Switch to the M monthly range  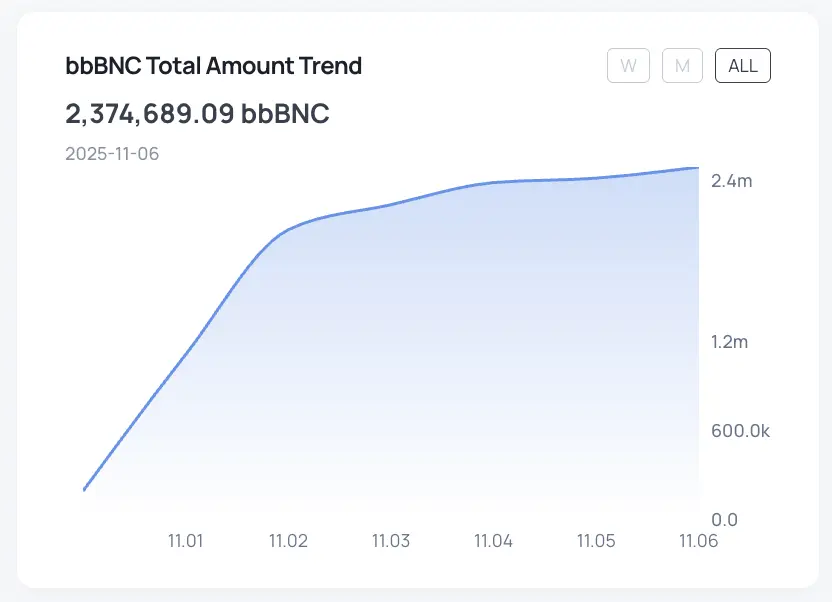[x=682, y=66]
